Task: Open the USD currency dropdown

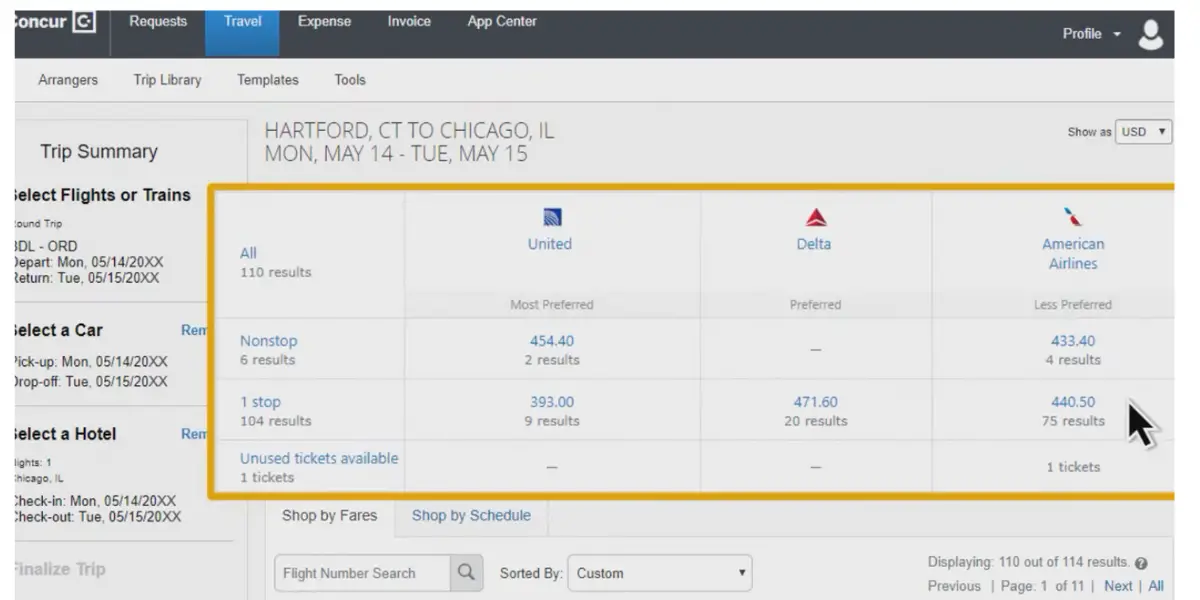Action: tap(1143, 131)
